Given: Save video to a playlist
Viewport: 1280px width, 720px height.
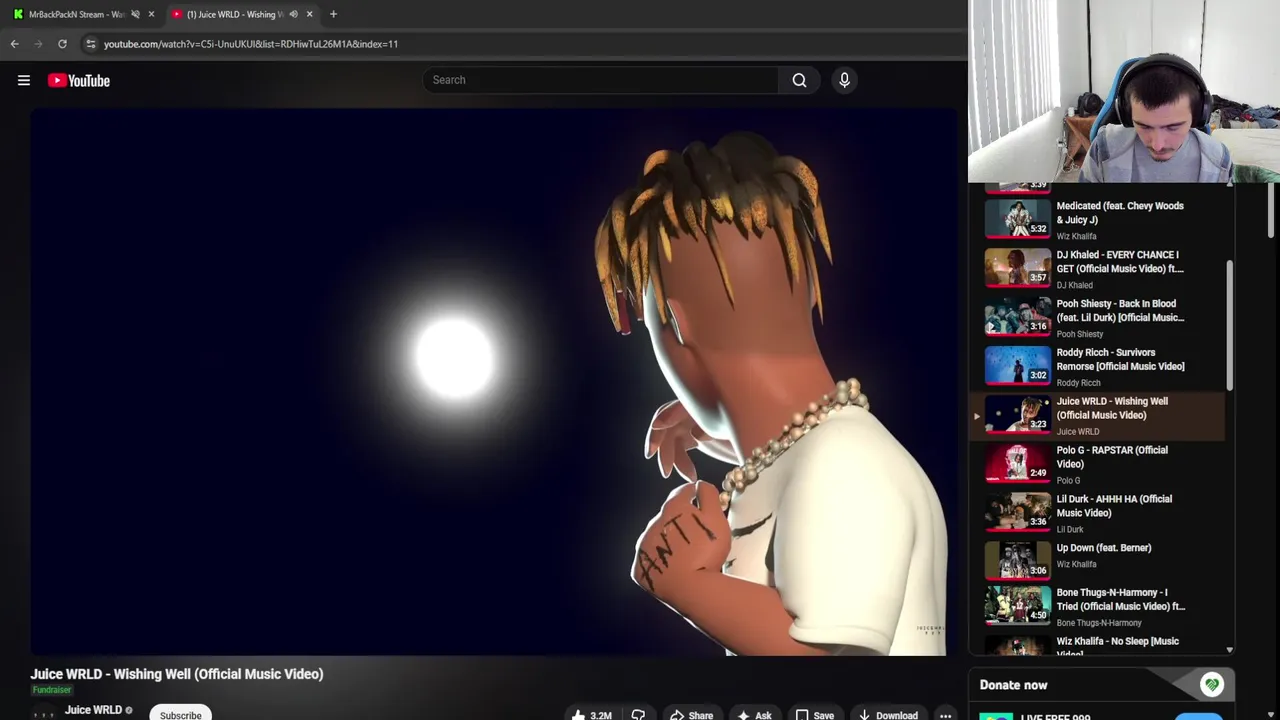Looking at the screenshot, I should [814, 715].
